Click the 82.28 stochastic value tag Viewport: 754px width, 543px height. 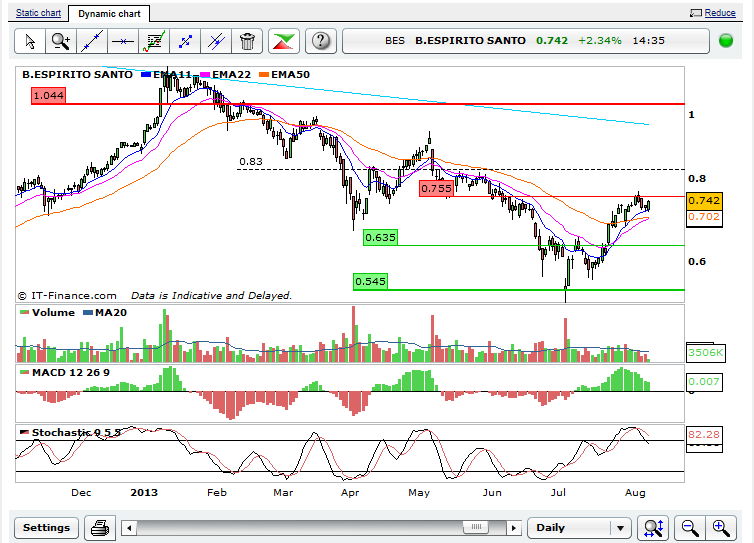pos(704,435)
